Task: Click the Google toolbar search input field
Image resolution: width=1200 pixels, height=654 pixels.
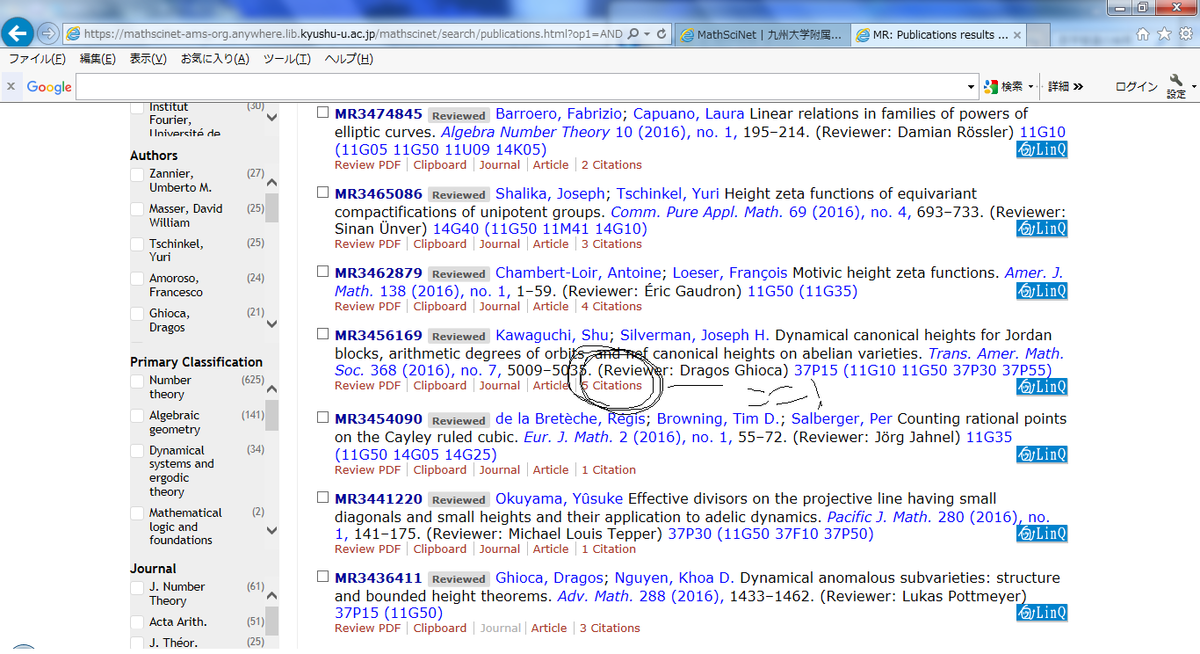Action: pyautogui.click(x=521, y=87)
